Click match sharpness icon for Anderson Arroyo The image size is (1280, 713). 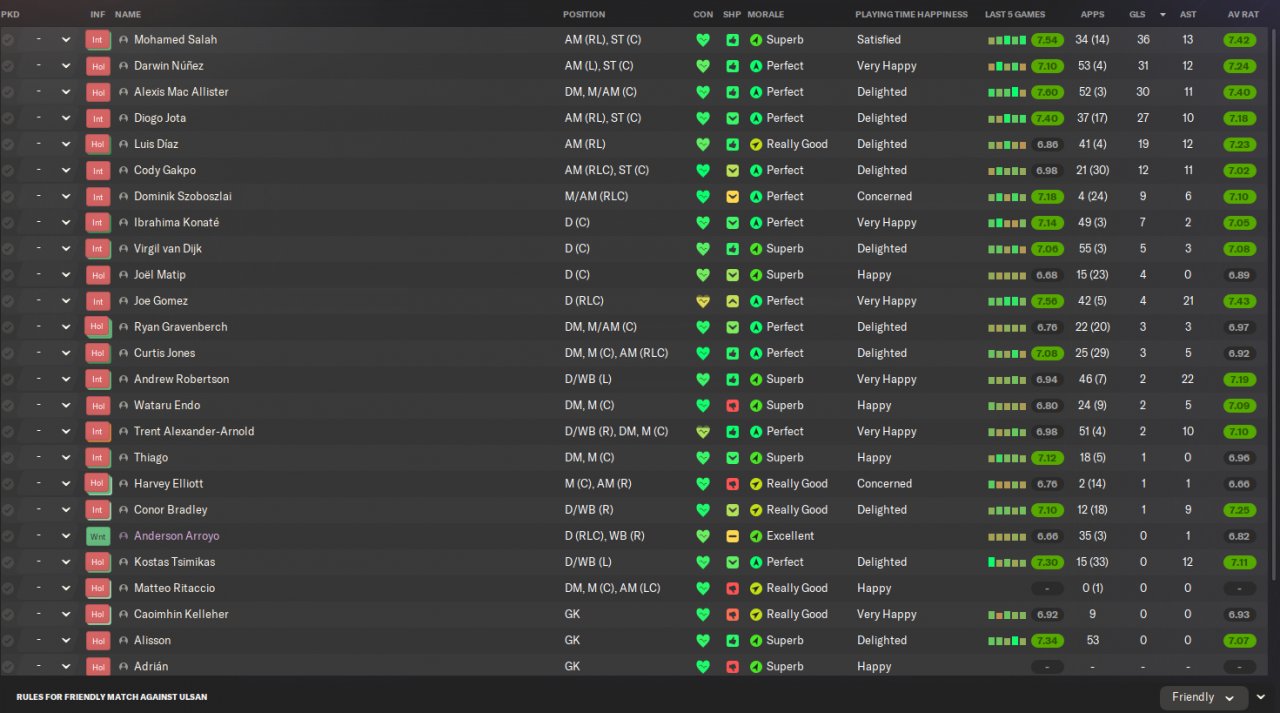(732, 536)
